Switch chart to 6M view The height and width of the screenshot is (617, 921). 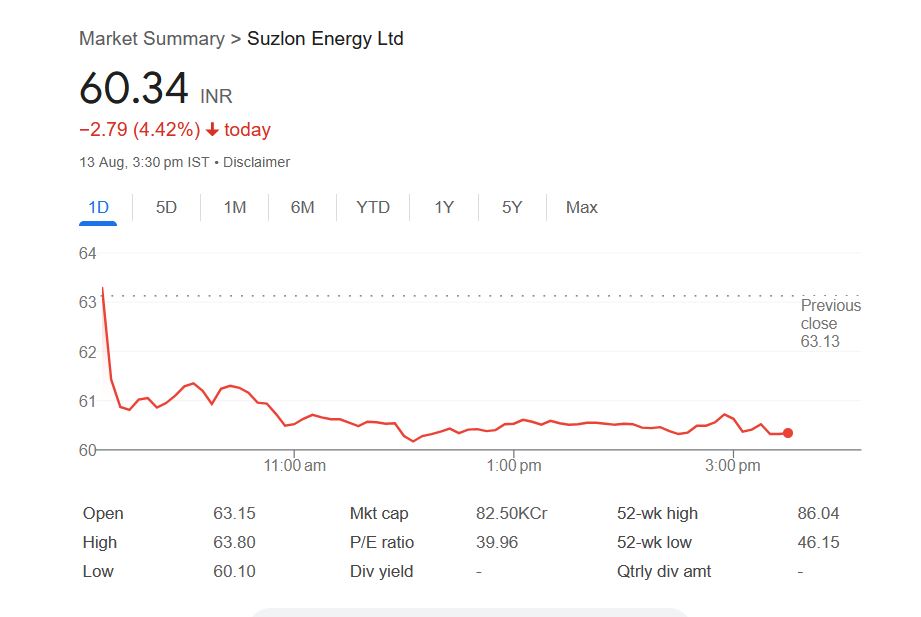tap(302, 208)
